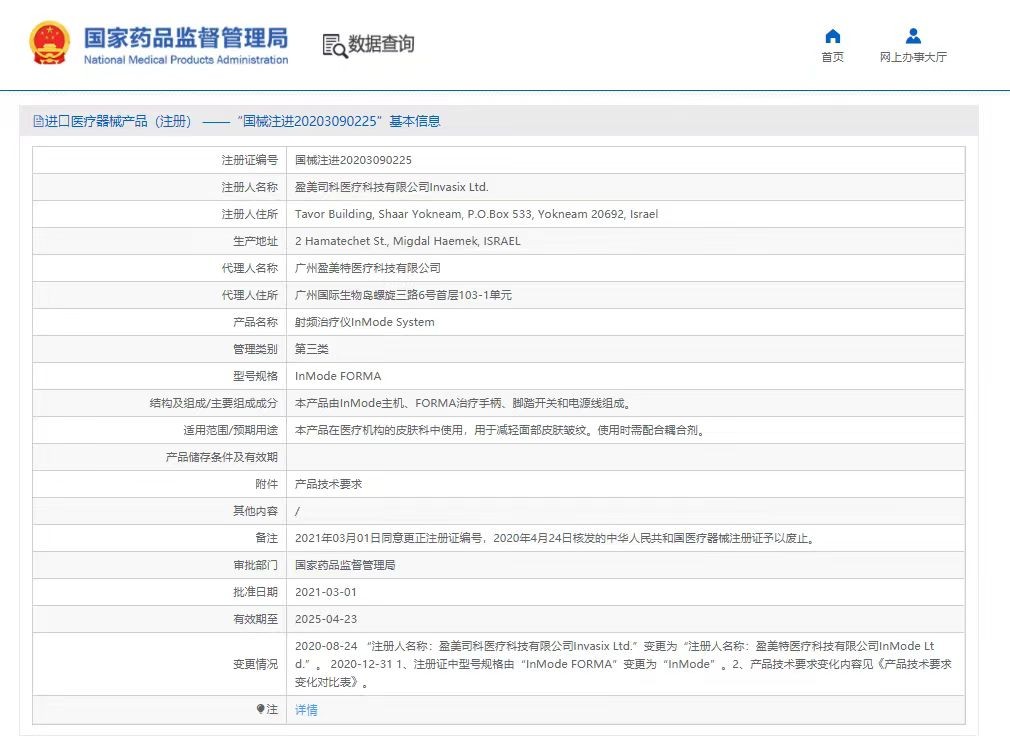This screenshot has width=1010, height=749.
Task: Click the 本产品在医疗机构的皮肤科中使用 scope text
Action: [x=501, y=430]
